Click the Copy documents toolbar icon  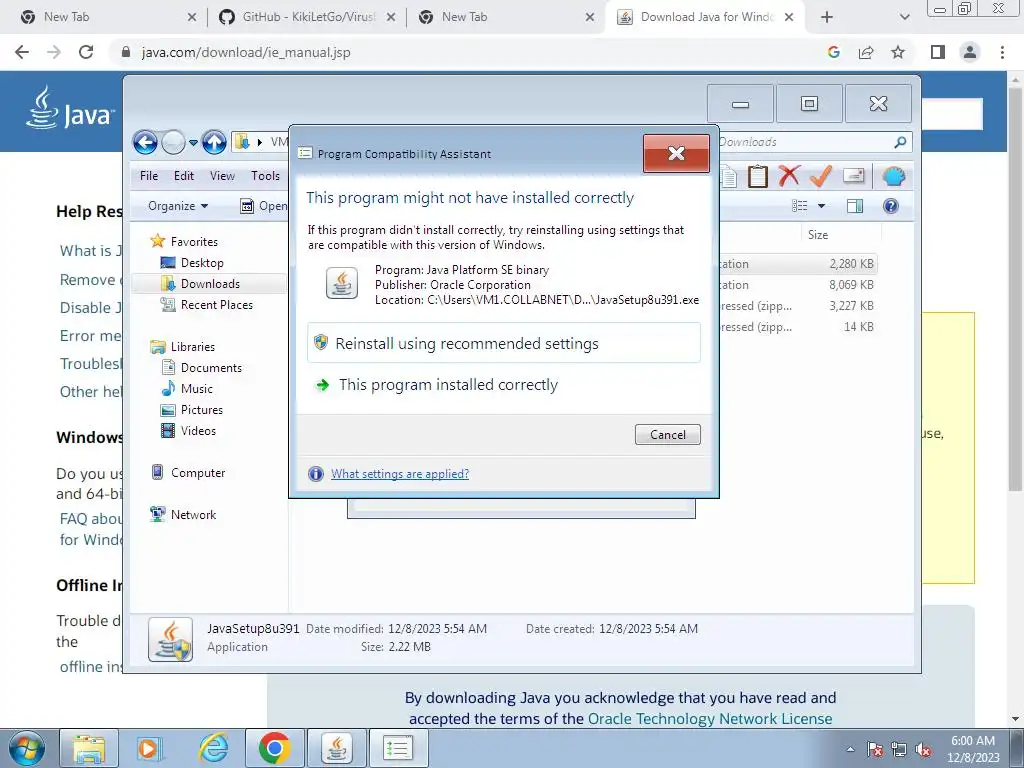pyautogui.click(x=729, y=176)
